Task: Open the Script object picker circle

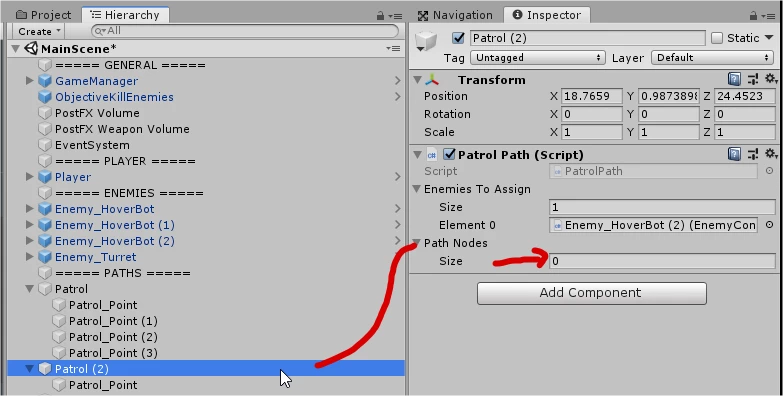Action: tap(769, 171)
